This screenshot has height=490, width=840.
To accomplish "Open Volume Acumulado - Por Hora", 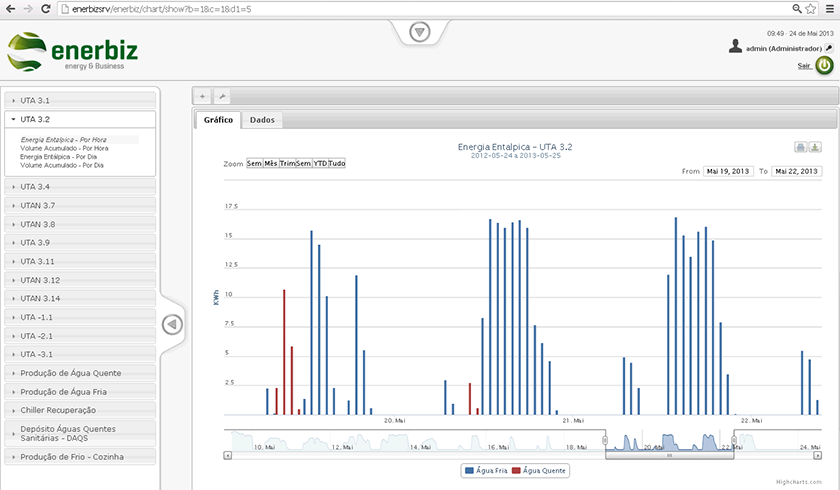I will click(64, 148).
